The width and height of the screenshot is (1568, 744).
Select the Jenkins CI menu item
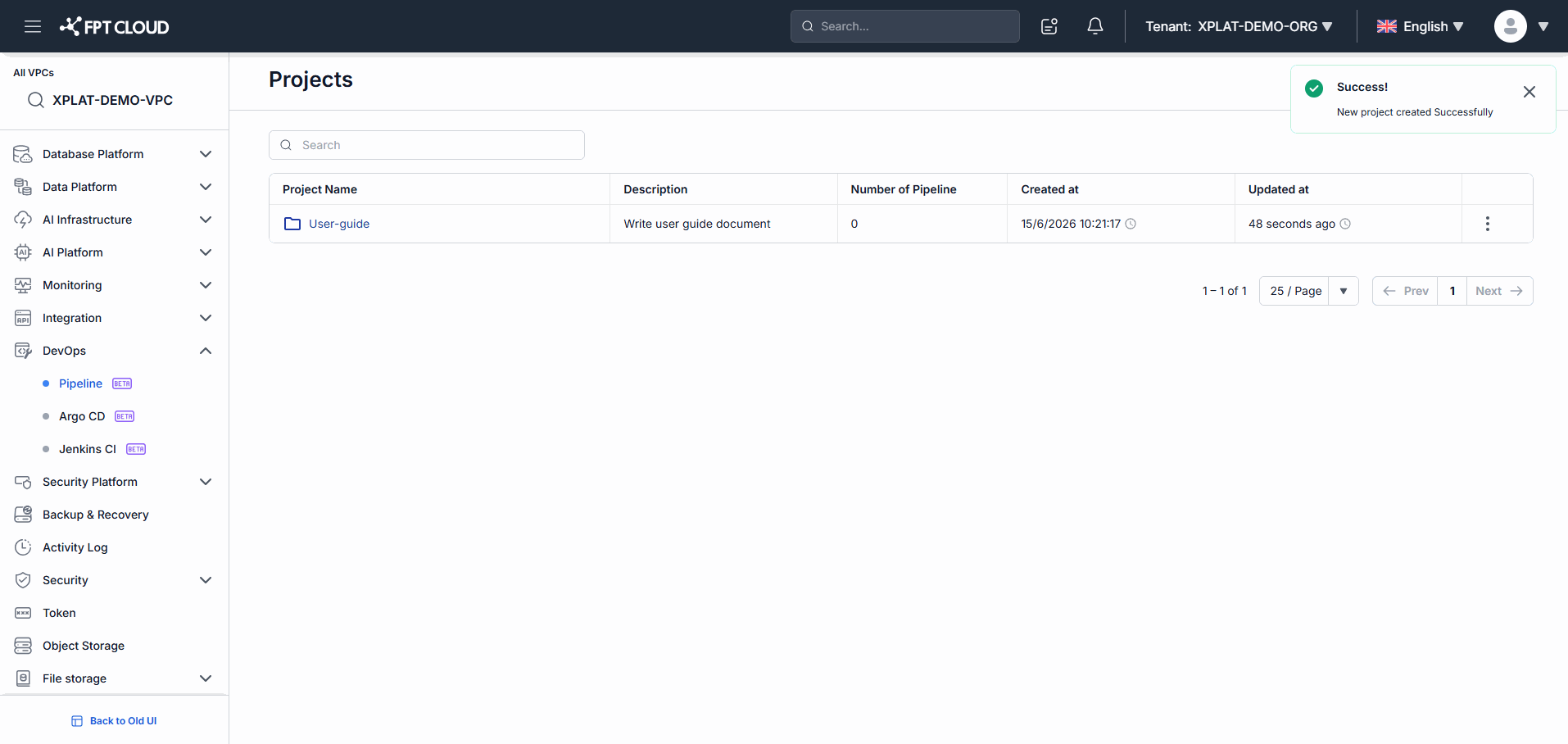(x=88, y=449)
